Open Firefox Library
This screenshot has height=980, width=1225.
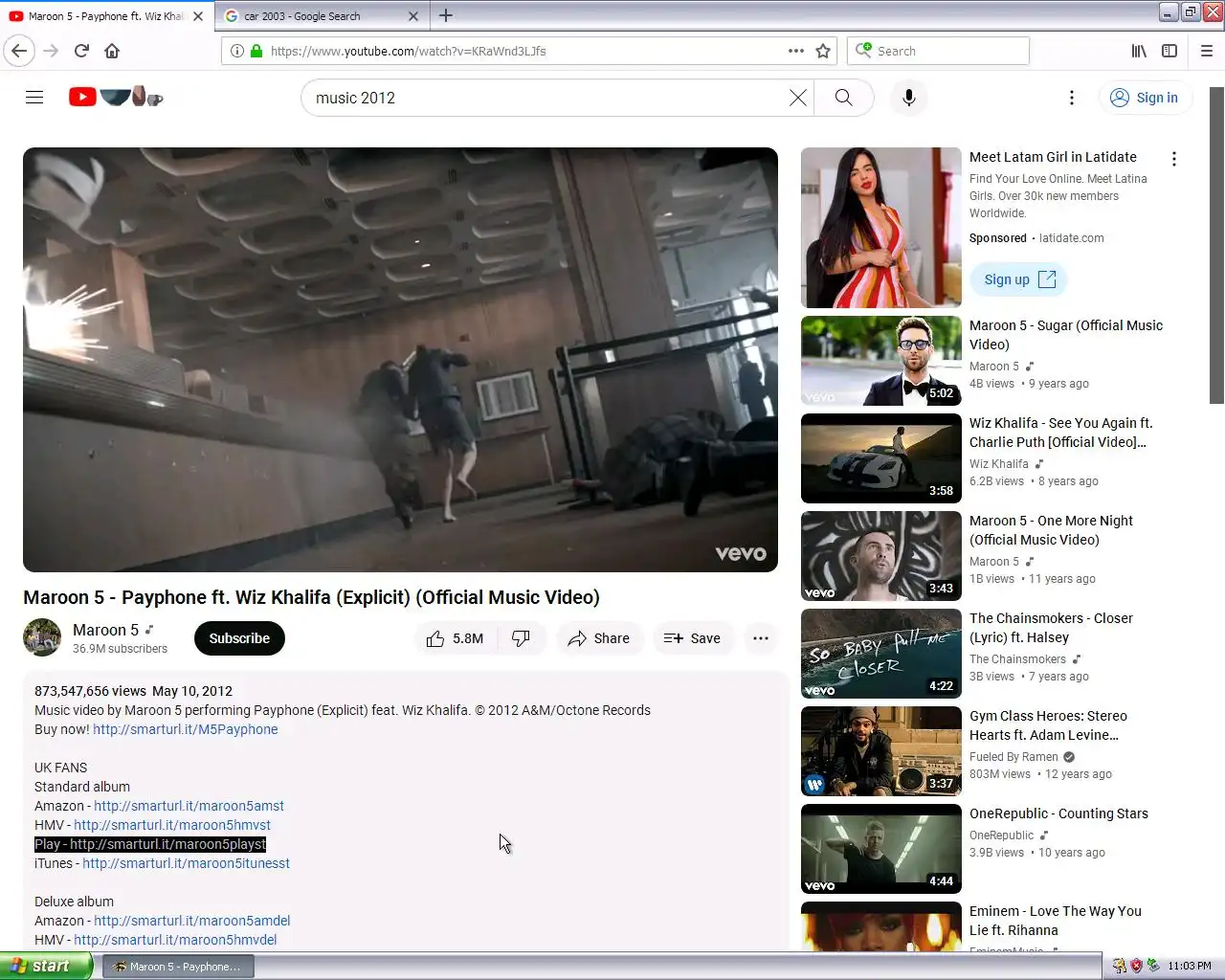[x=1139, y=51]
